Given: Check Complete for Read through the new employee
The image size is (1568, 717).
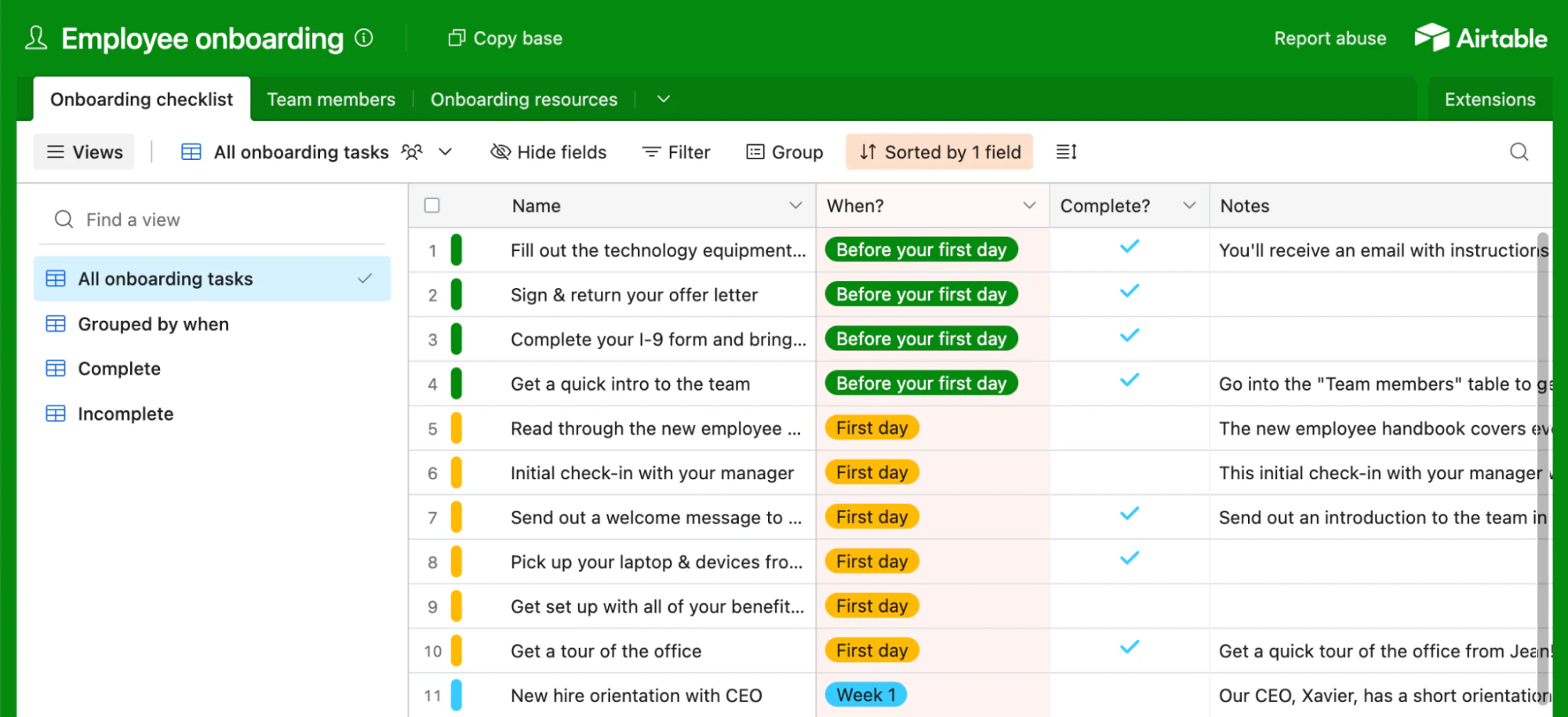Looking at the screenshot, I should tap(1130, 428).
